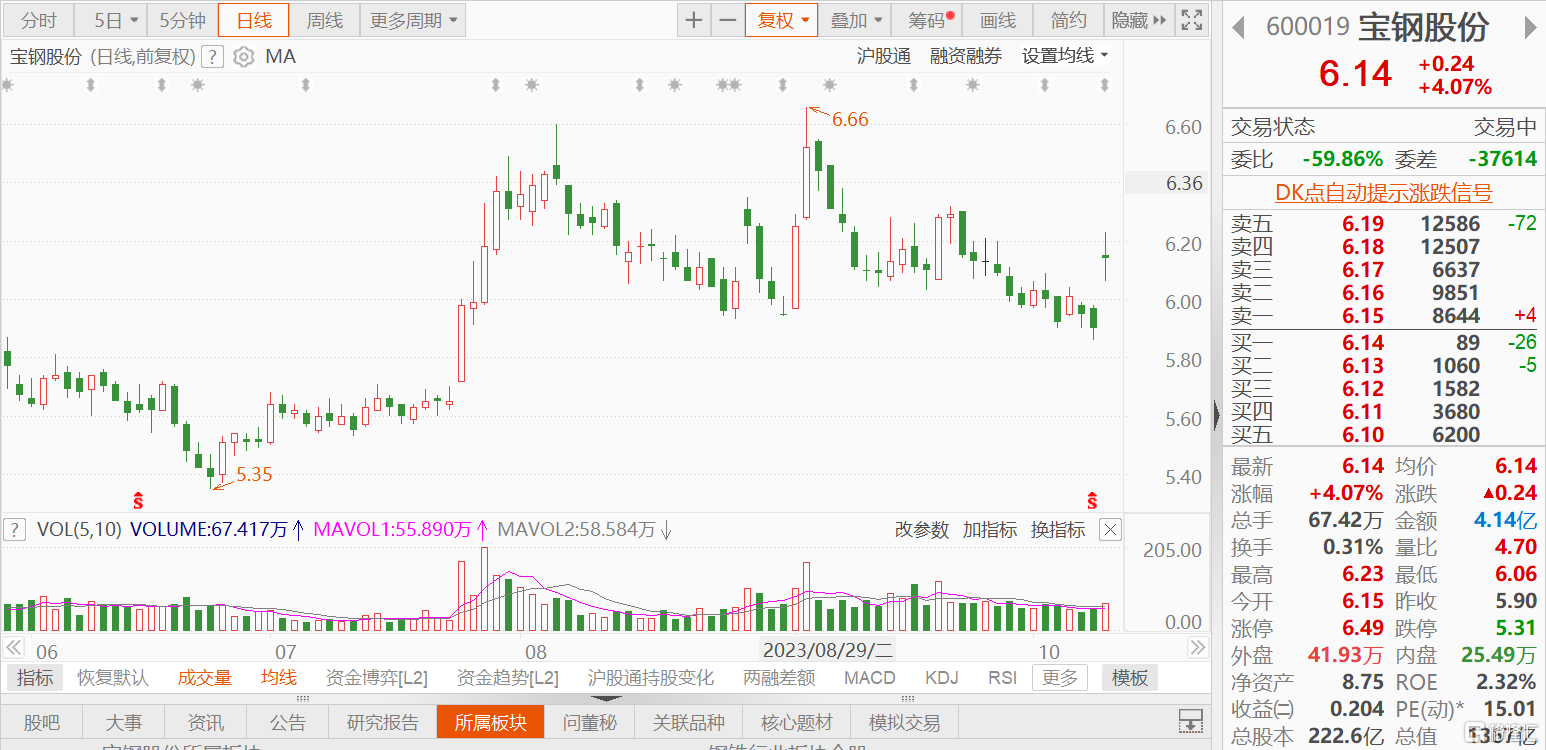Image resolution: width=1546 pixels, height=750 pixels.
Task: Switch to 5分钟 chart period
Action: click(182, 20)
